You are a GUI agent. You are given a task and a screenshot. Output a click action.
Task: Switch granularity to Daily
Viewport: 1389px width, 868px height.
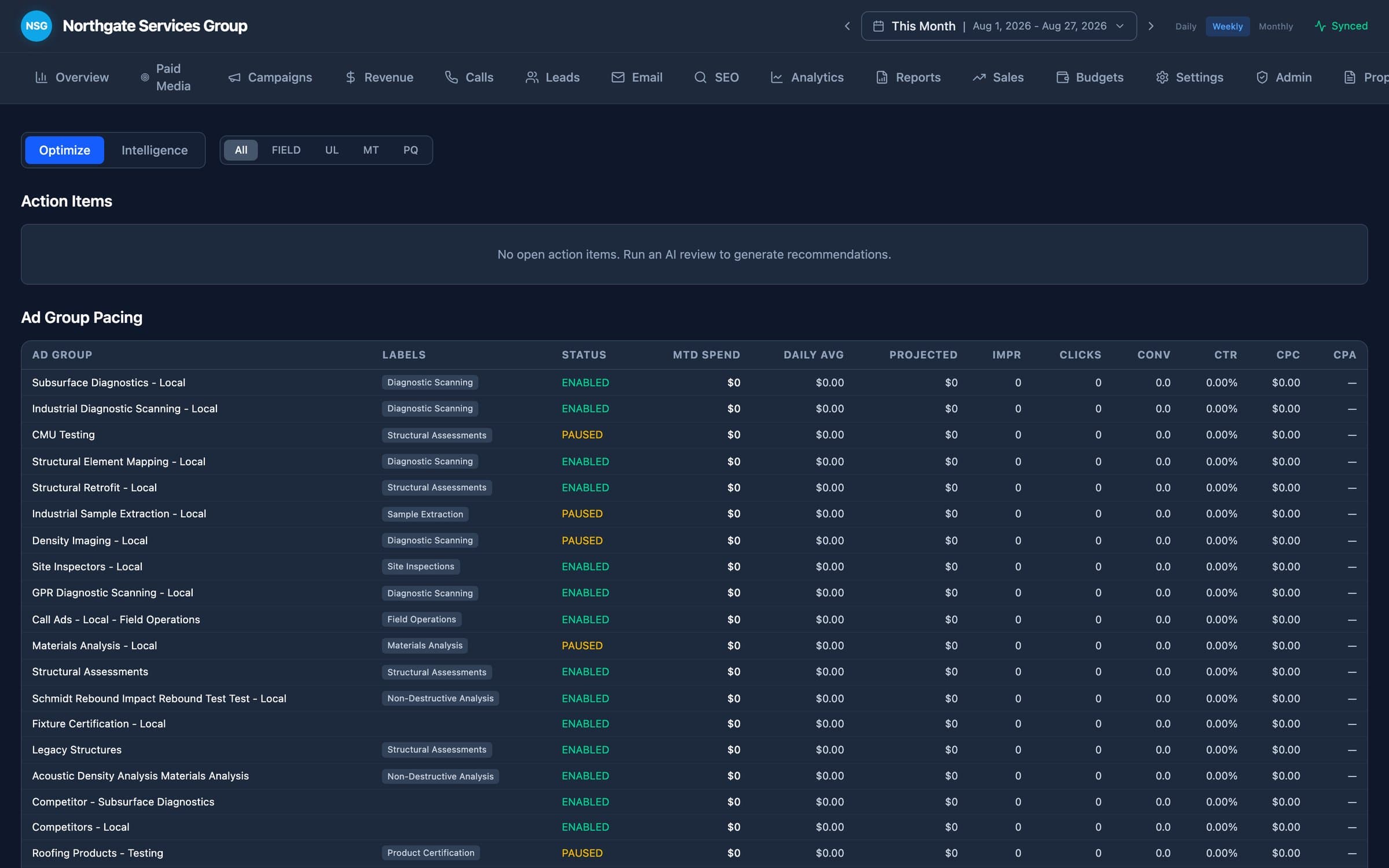1185,27
